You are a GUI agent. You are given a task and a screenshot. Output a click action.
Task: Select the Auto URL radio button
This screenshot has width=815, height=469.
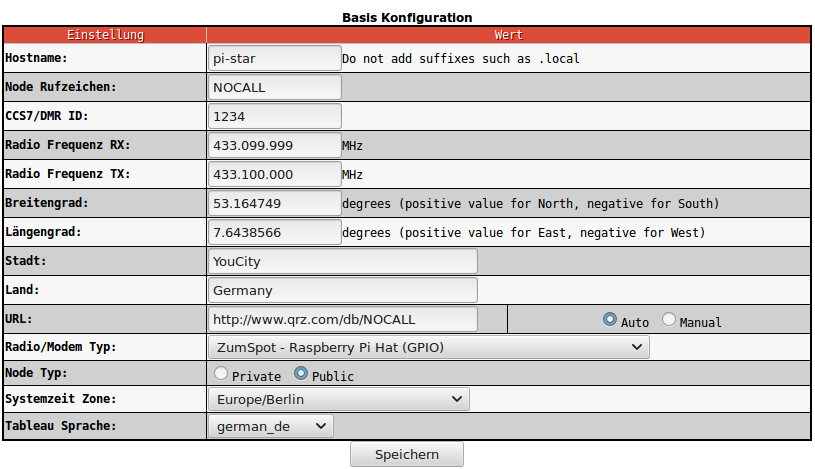[610, 320]
